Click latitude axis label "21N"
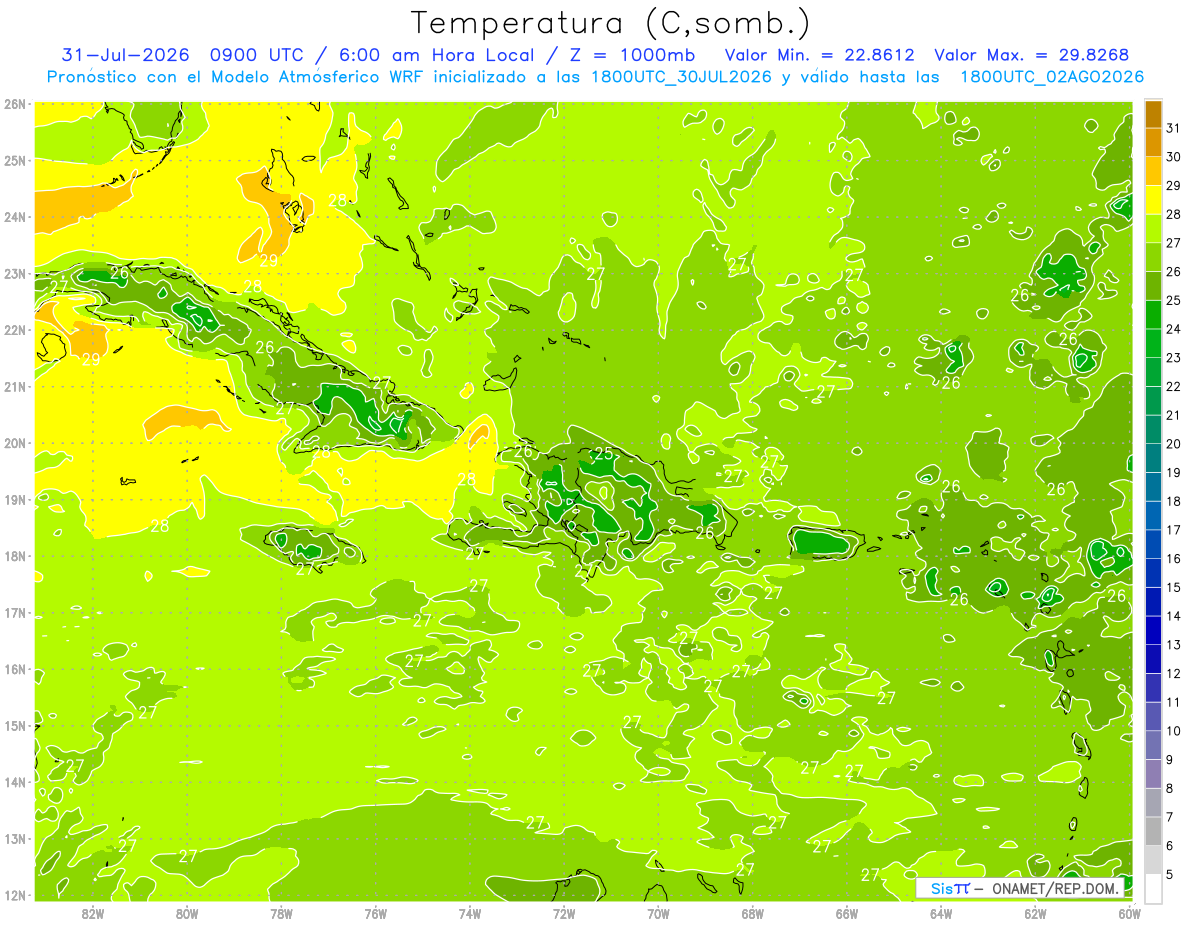Image resolution: width=1200 pixels, height=927 pixels. [x=15, y=386]
